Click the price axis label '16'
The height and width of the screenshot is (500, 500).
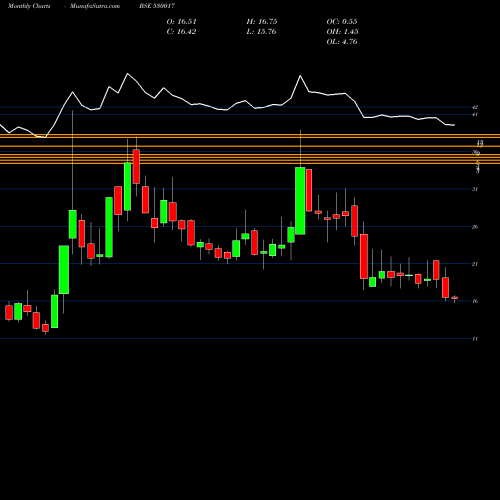475,301
